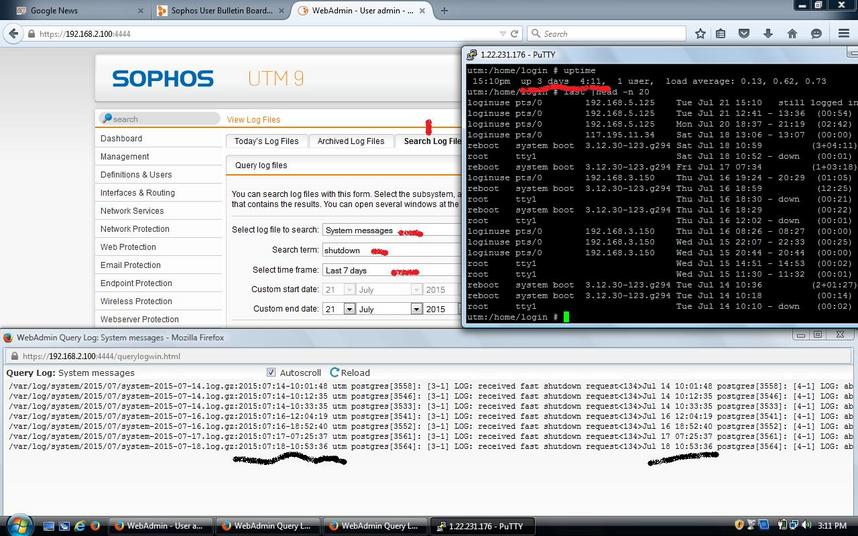Switch to Sophos User Bulletin Board tab
The image size is (858, 536).
coord(222,10)
